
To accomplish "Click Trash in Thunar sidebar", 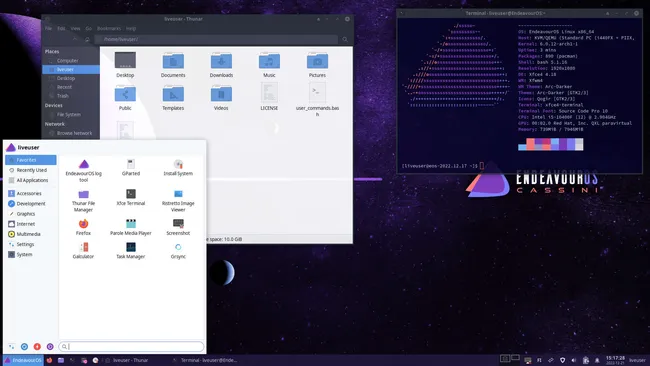I will coord(71,96).
